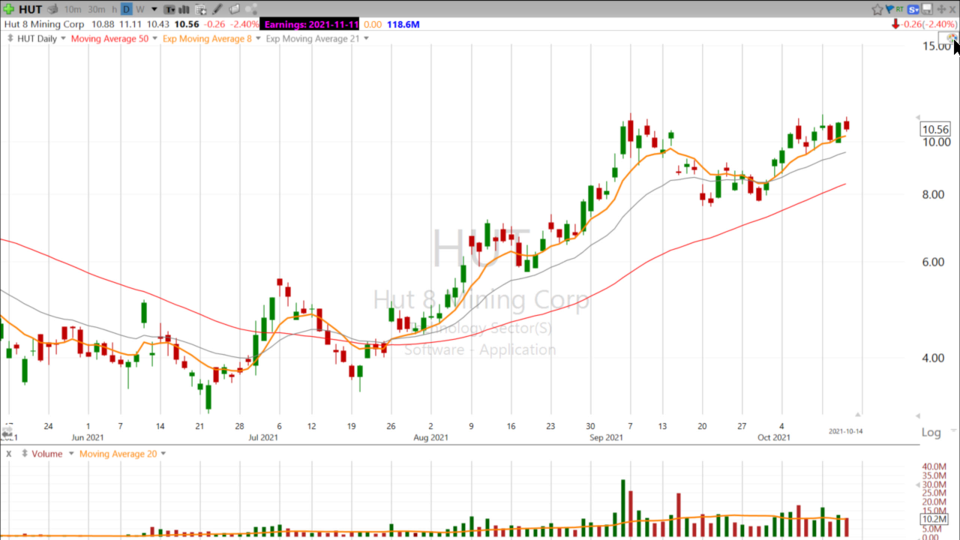The height and width of the screenshot is (540, 960).
Task: Toggle the Log scale button
Action: point(931,432)
